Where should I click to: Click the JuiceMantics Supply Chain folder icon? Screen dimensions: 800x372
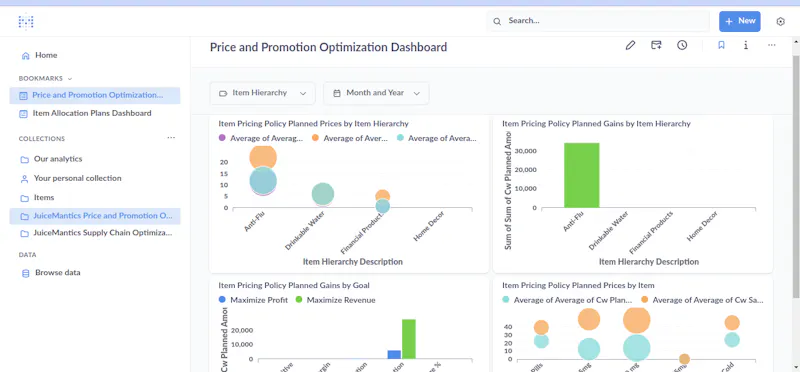point(24,234)
